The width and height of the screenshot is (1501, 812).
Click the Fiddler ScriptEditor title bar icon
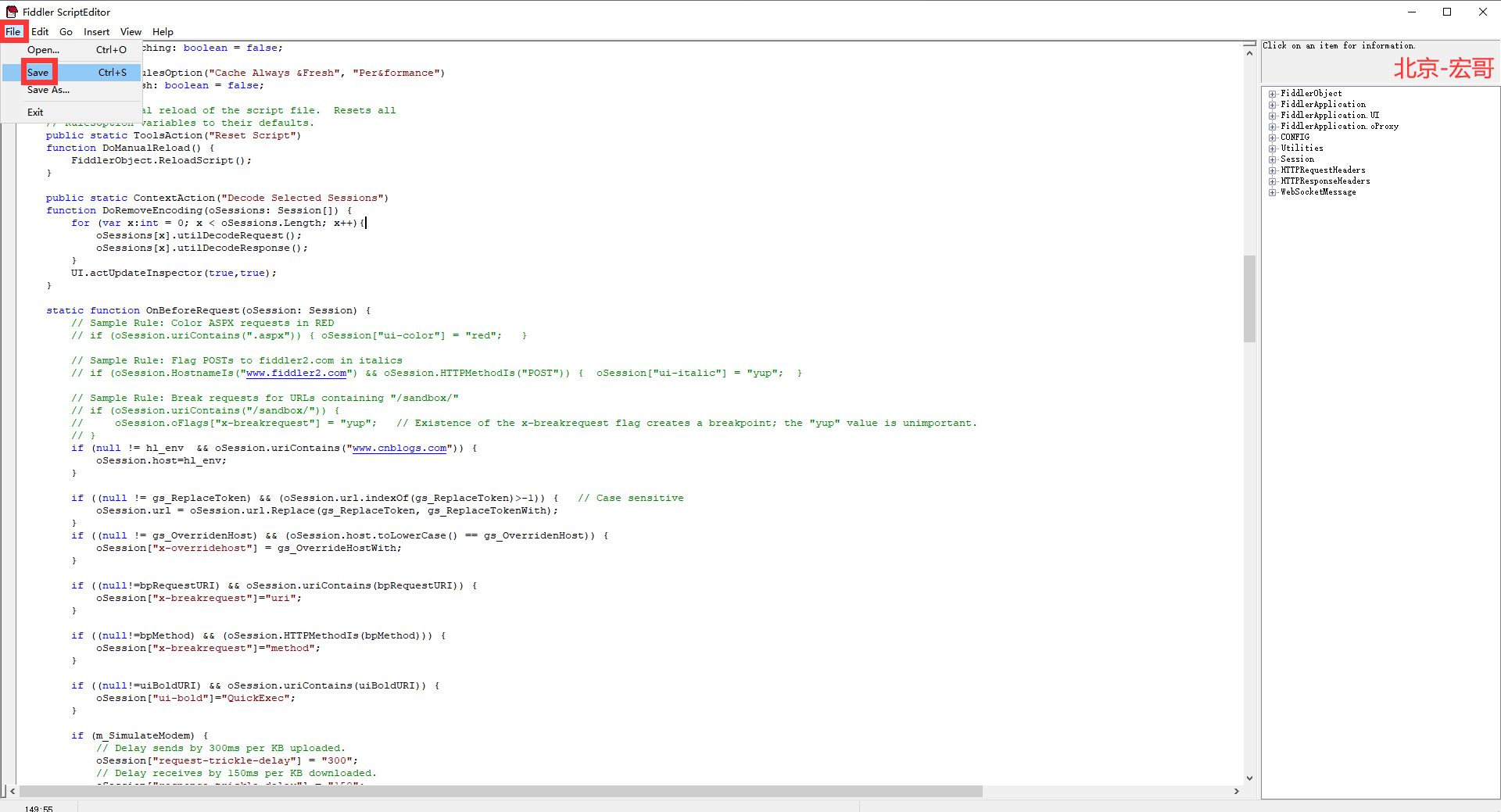[x=12, y=12]
